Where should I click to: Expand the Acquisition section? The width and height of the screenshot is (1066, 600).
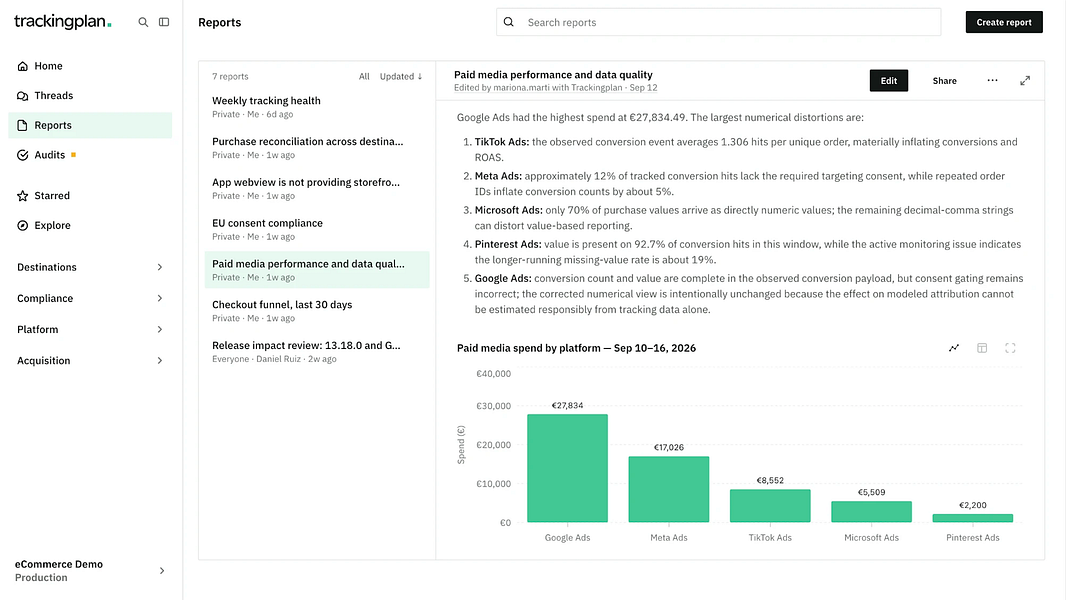[90, 361]
